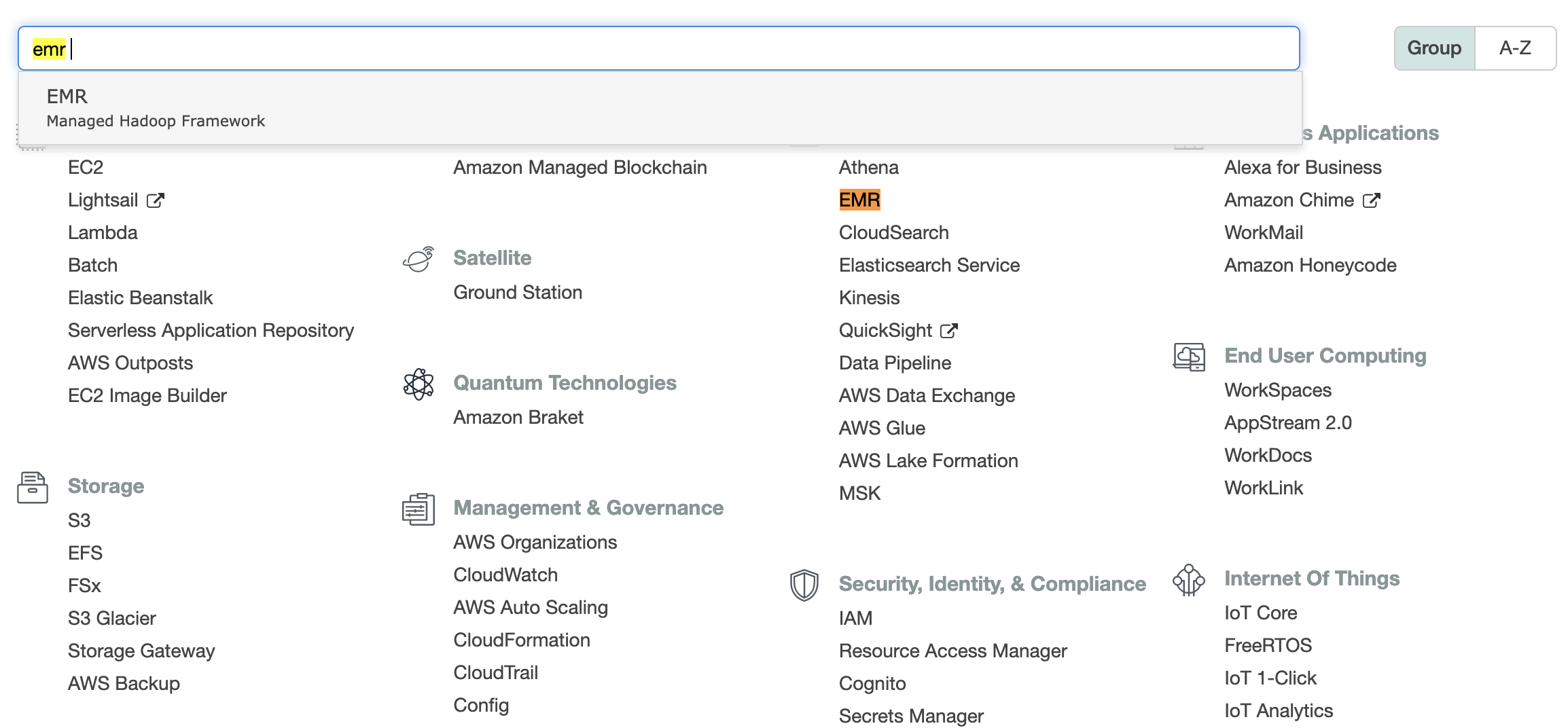This screenshot has width=1568, height=728.
Task: Click in the service search field
Action: [679, 49]
